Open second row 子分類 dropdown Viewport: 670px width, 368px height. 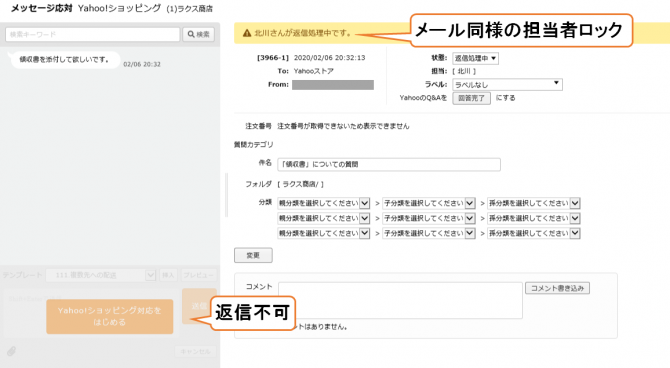point(429,218)
